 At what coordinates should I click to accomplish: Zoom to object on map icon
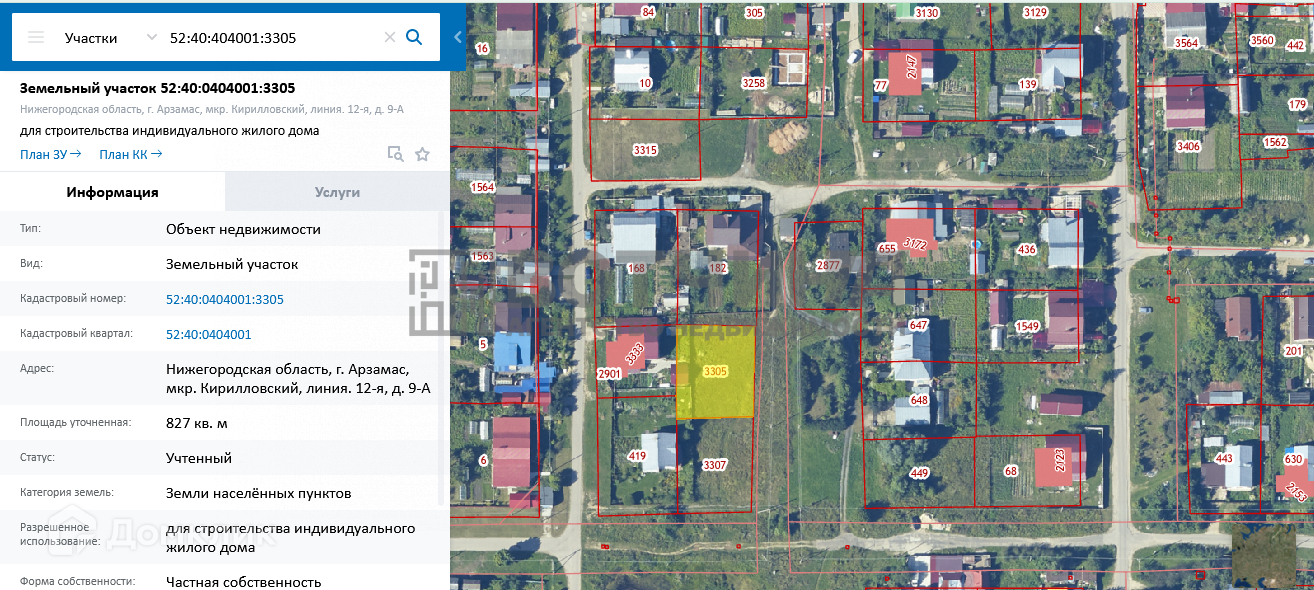(x=396, y=154)
